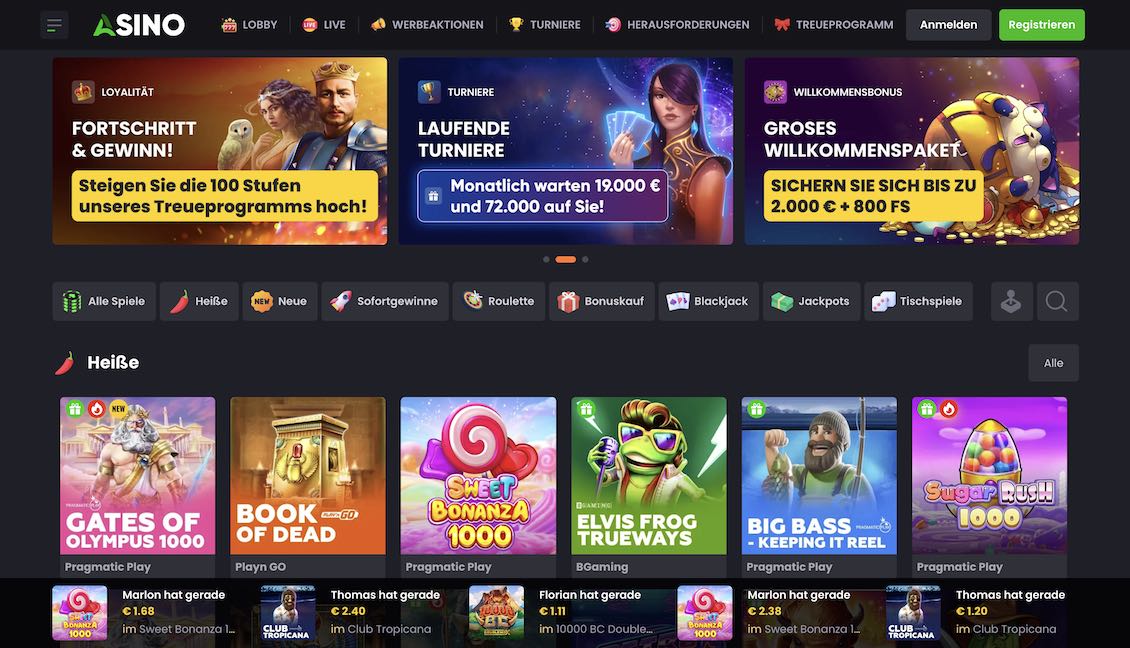Open the Willkommensbonus banner
Screen dimensions: 1130x648
[912, 151]
